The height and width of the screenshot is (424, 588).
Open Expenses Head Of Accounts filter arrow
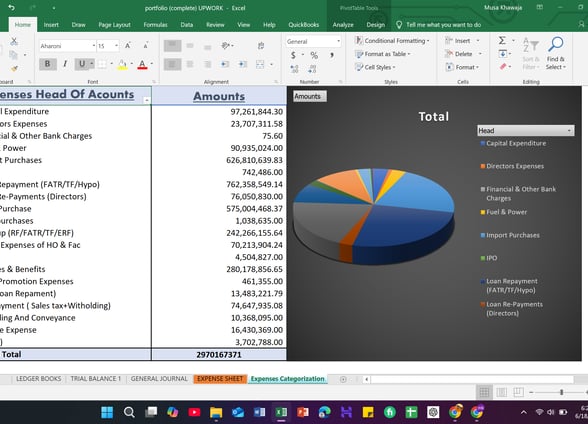click(147, 100)
